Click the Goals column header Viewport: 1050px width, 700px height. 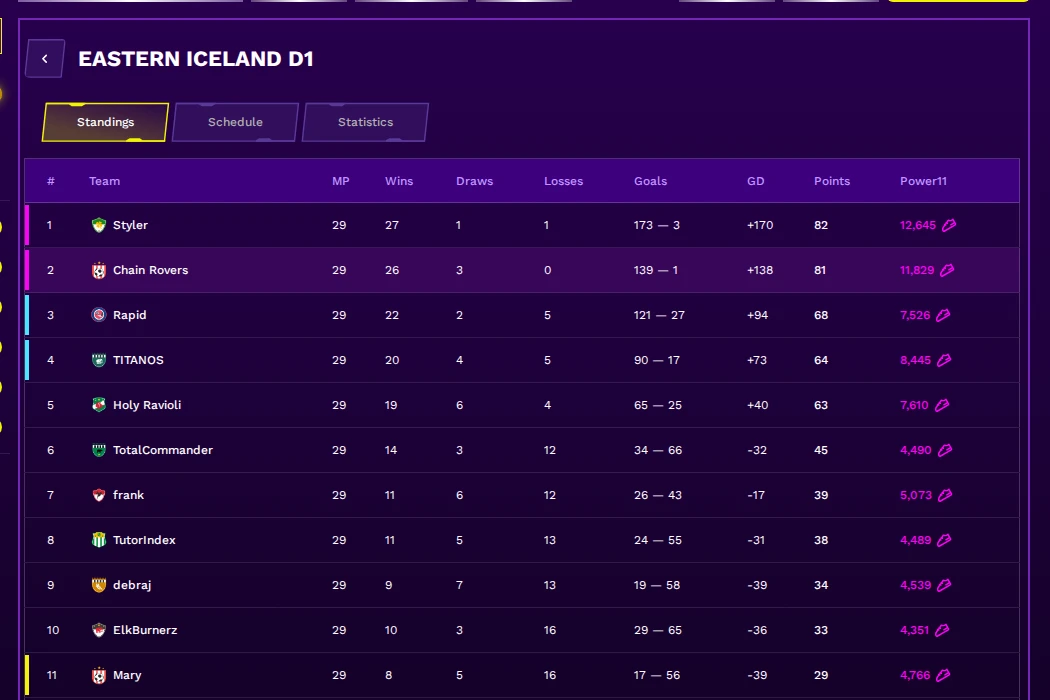[650, 181]
